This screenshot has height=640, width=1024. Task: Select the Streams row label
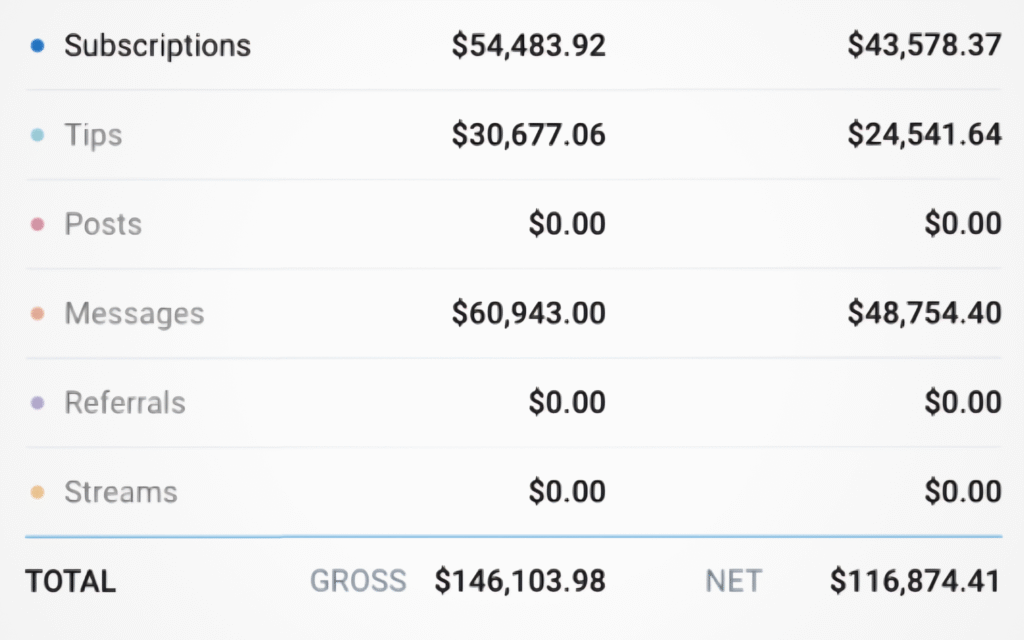(120, 492)
